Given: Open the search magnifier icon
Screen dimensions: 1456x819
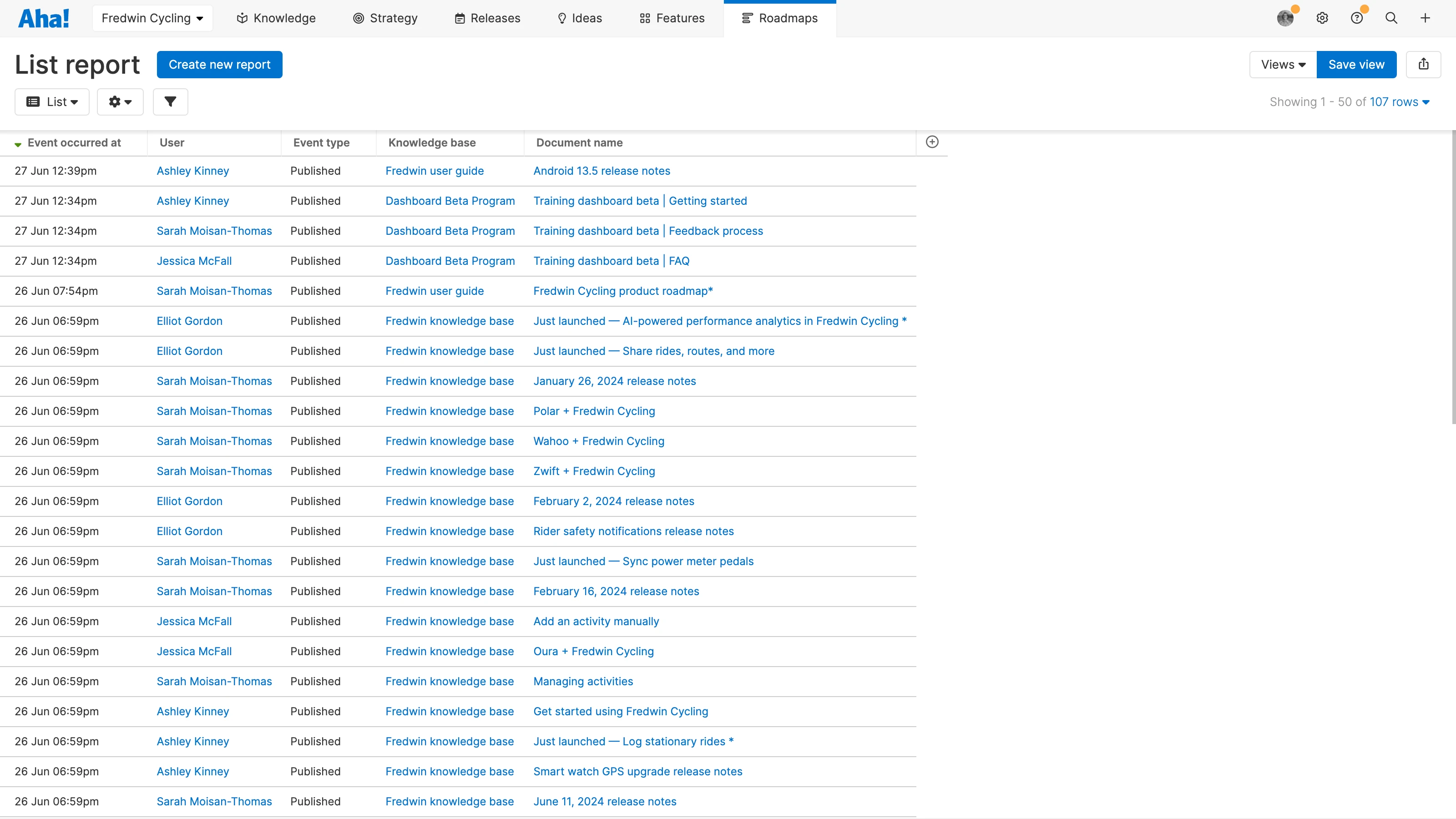Looking at the screenshot, I should click(1391, 18).
